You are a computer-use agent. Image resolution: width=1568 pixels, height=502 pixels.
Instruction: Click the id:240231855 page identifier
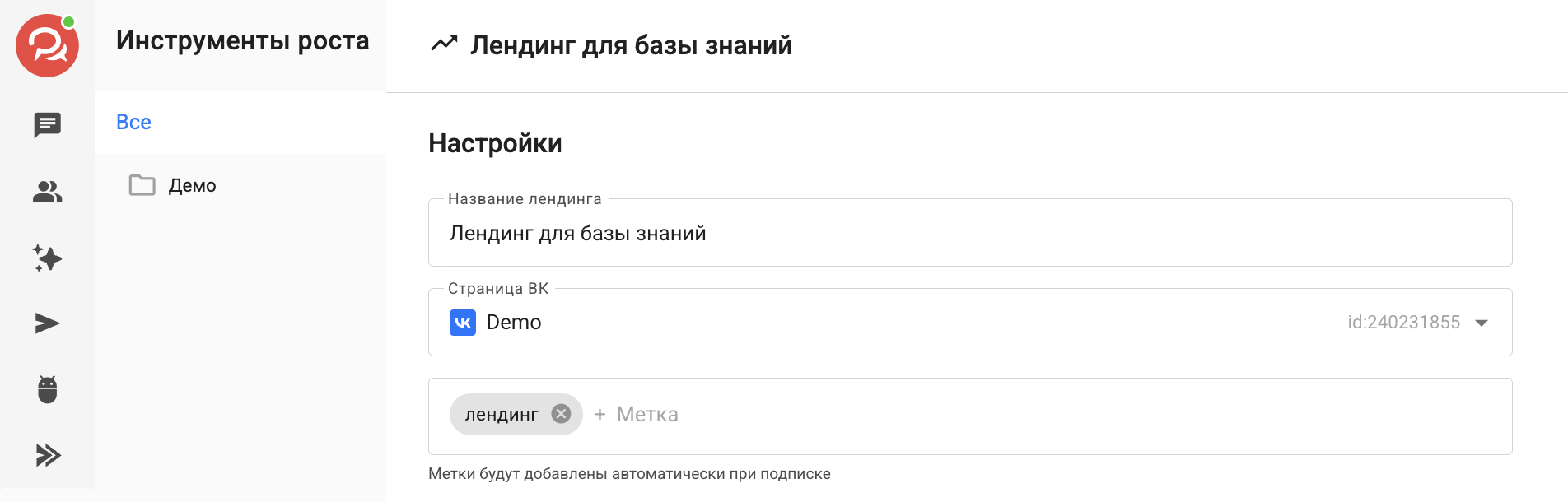click(1403, 323)
